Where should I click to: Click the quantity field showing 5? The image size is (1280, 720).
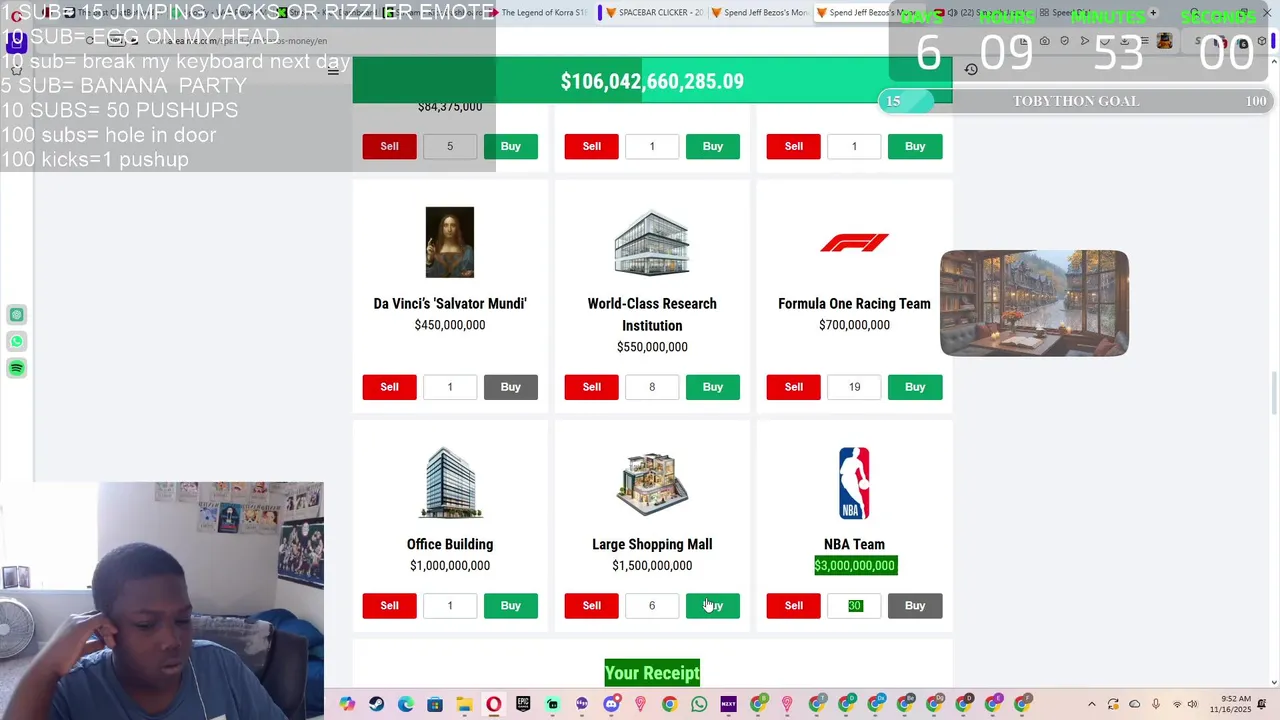pos(450,146)
